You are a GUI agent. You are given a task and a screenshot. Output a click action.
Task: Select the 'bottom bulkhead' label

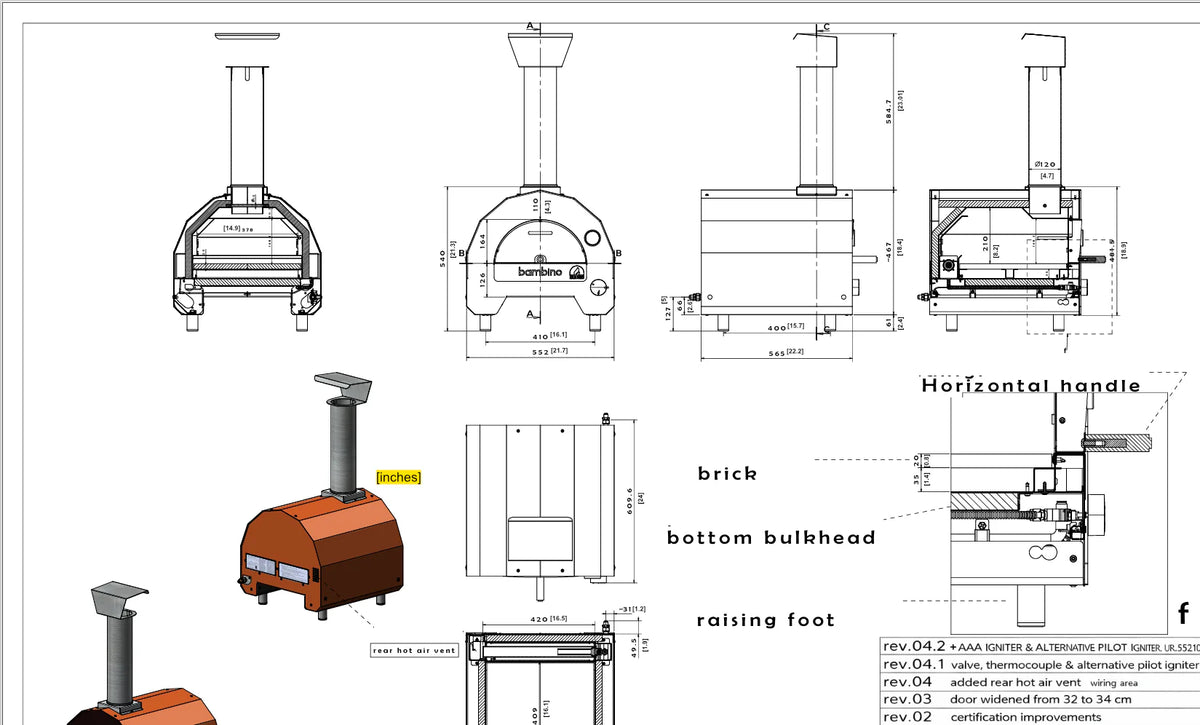pos(771,538)
